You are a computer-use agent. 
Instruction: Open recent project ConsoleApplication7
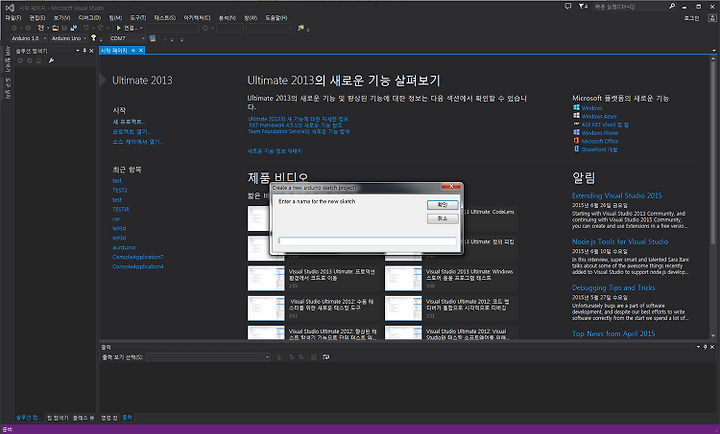(138, 257)
